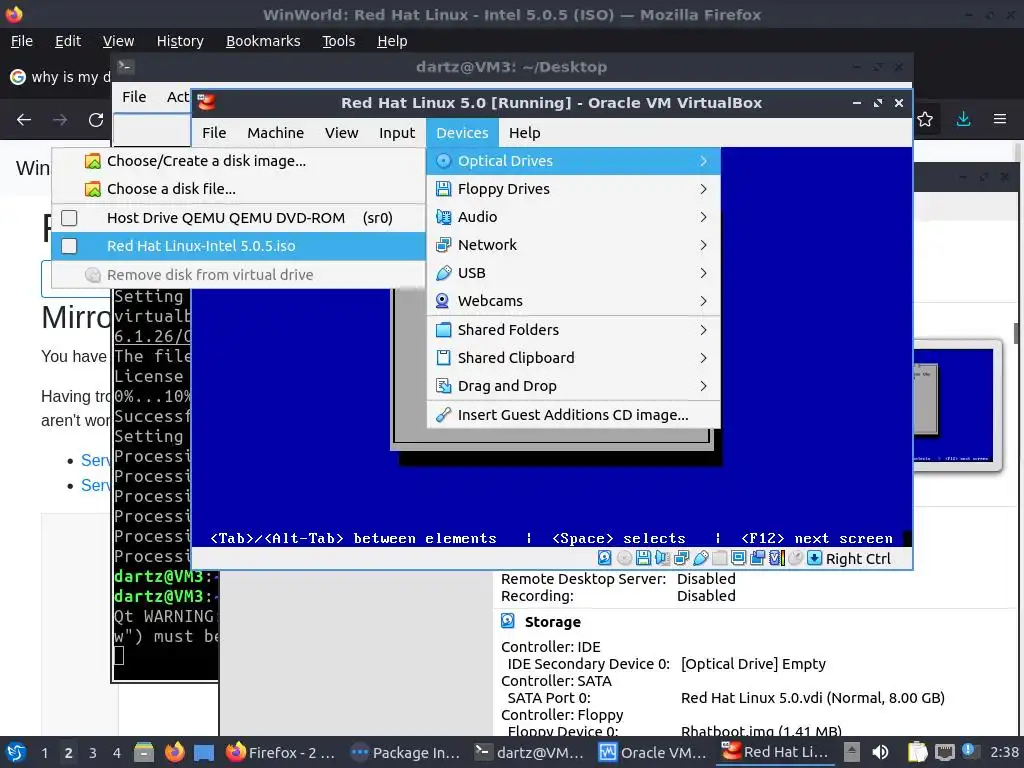The width and height of the screenshot is (1024, 768).
Task: Switch to the dartz@VM terminal taskbar button
Action: [529, 752]
